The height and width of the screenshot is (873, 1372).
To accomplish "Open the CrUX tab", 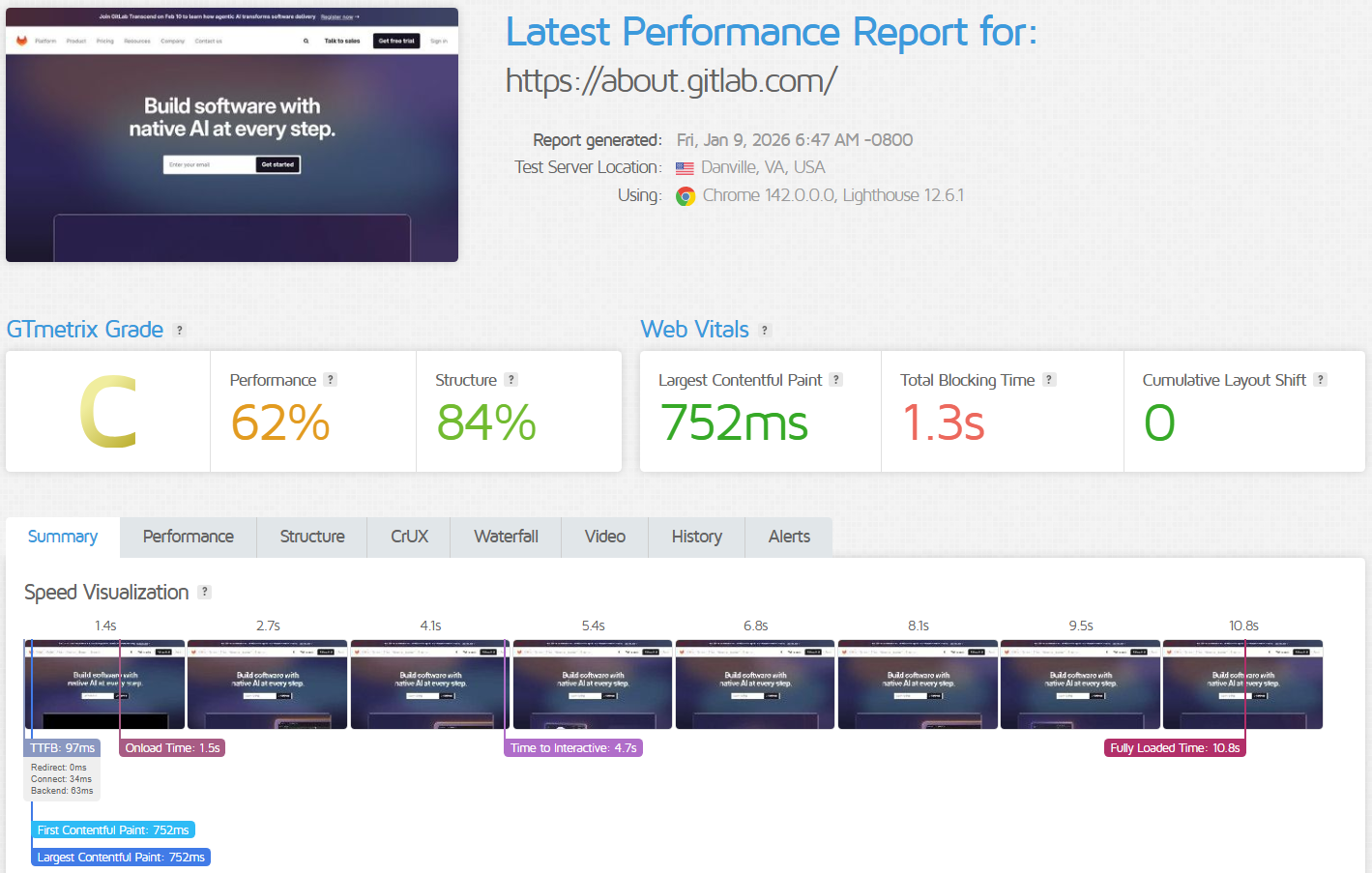I will [x=409, y=537].
